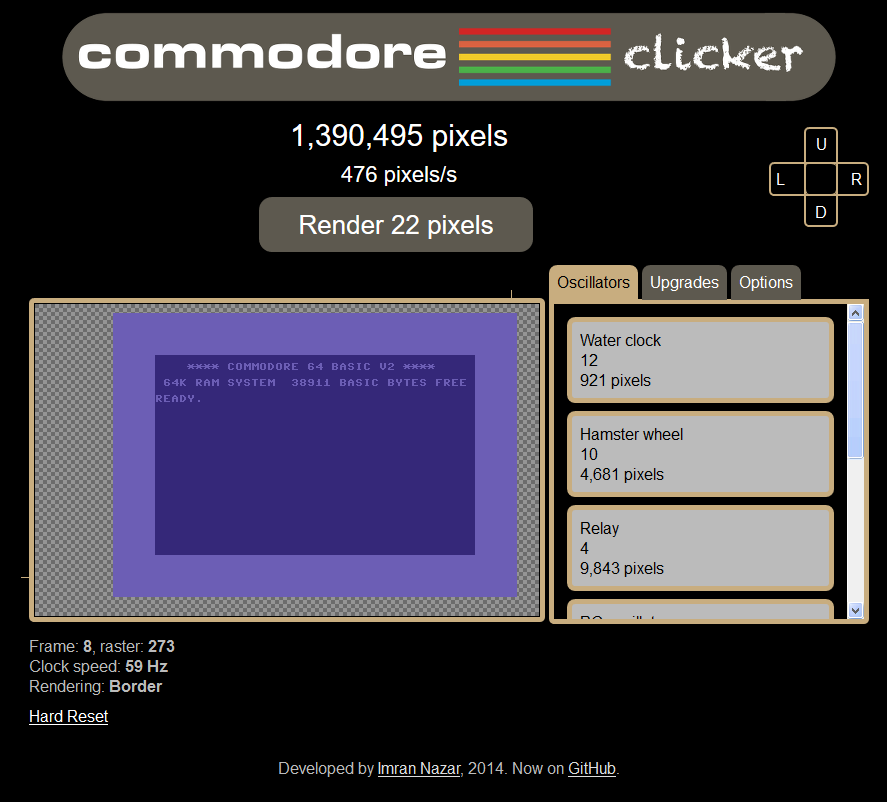
Task: Click the Commodore 64 screen preview
Action: tap(287, 460)
